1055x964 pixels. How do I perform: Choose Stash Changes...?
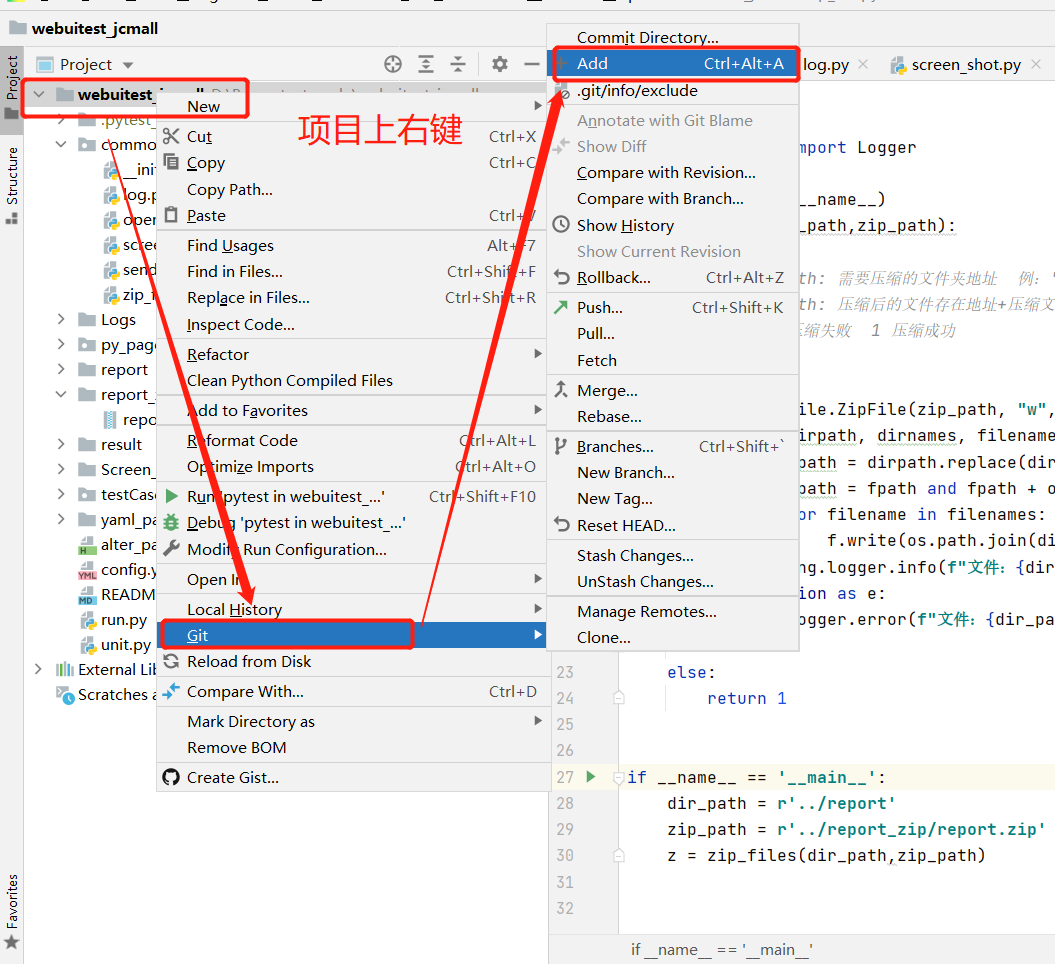673,556
